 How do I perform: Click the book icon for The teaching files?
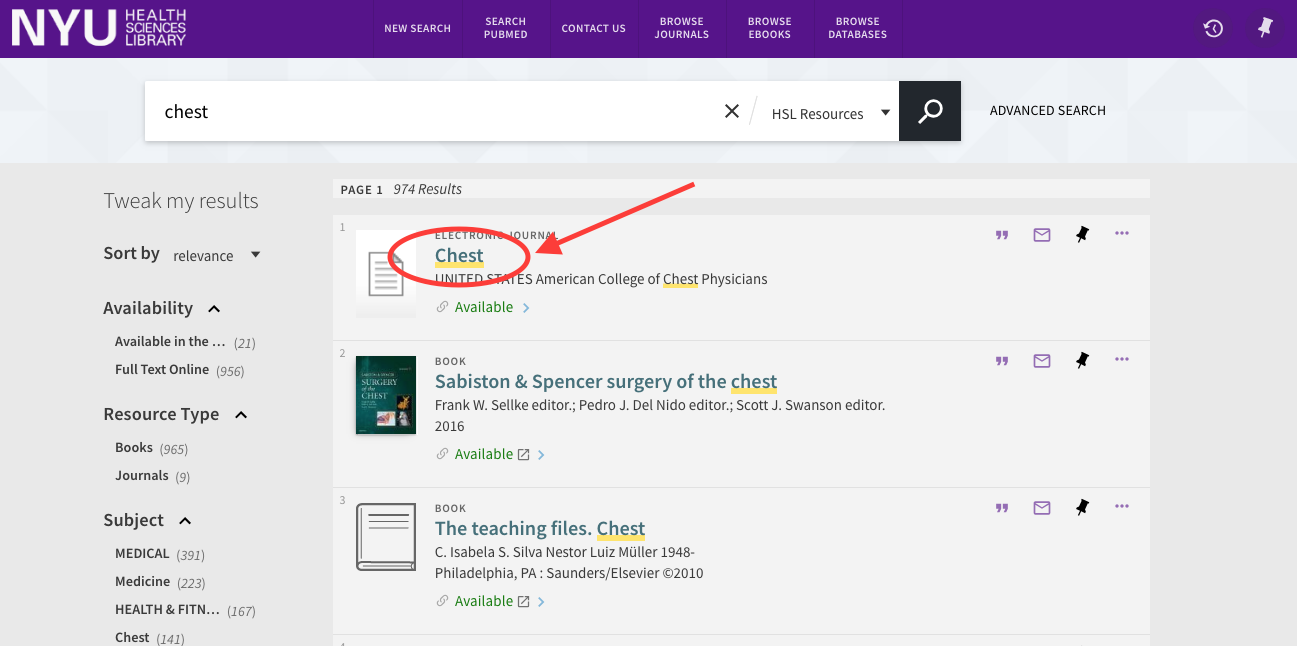(x=386, y=537)
